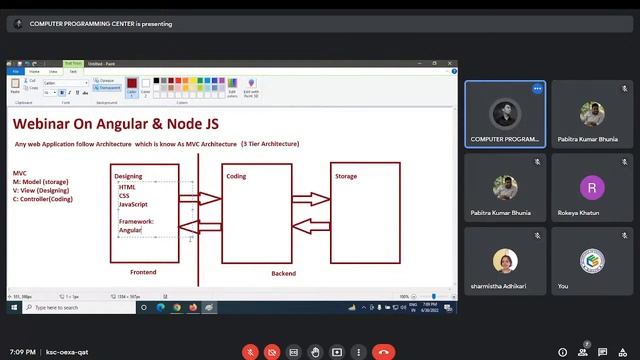
Task: Toggle Italic text formatting in Paint
Action: point(70,93)
